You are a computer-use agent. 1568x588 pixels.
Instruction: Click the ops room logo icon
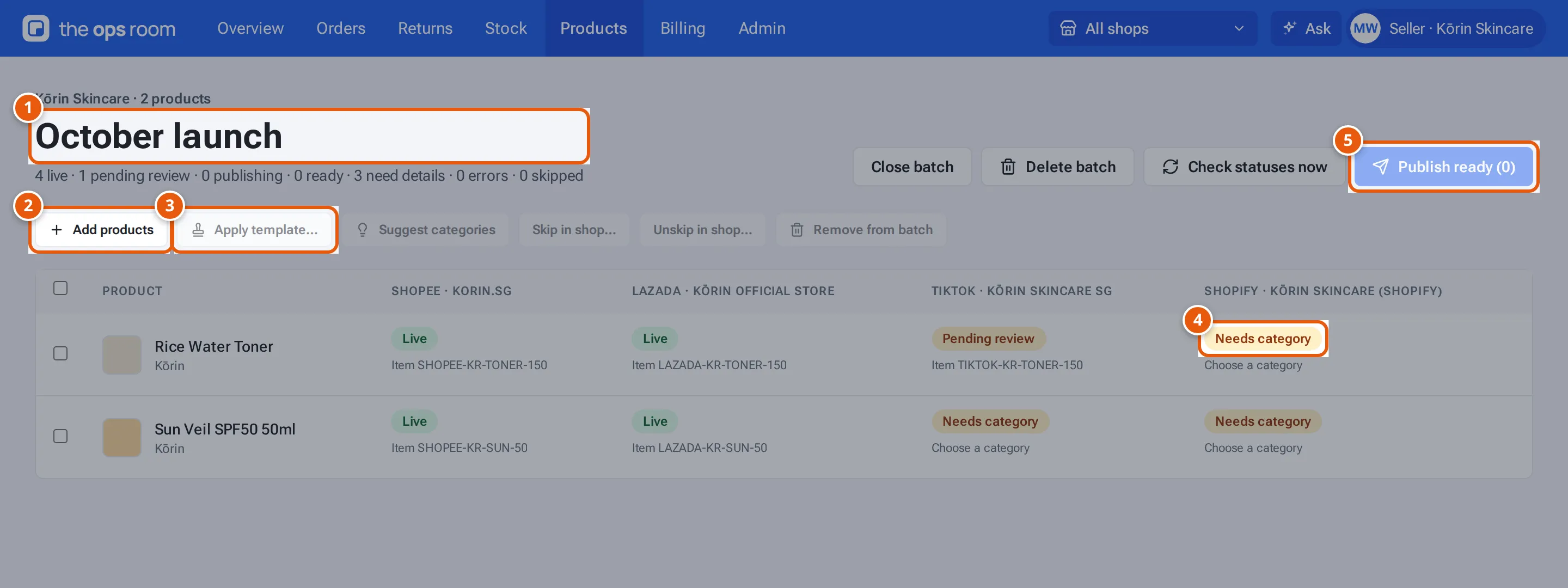click(36, 28)
